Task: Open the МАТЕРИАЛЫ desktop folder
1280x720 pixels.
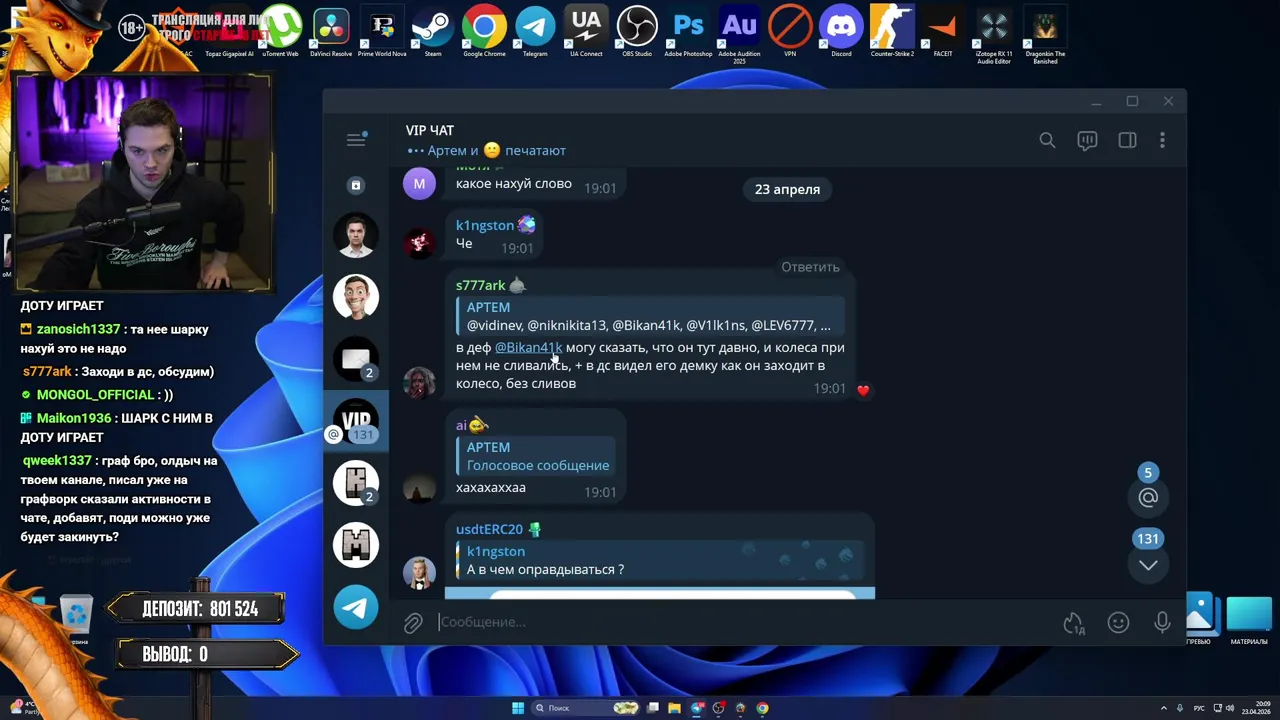Action: coord(1248,620)
